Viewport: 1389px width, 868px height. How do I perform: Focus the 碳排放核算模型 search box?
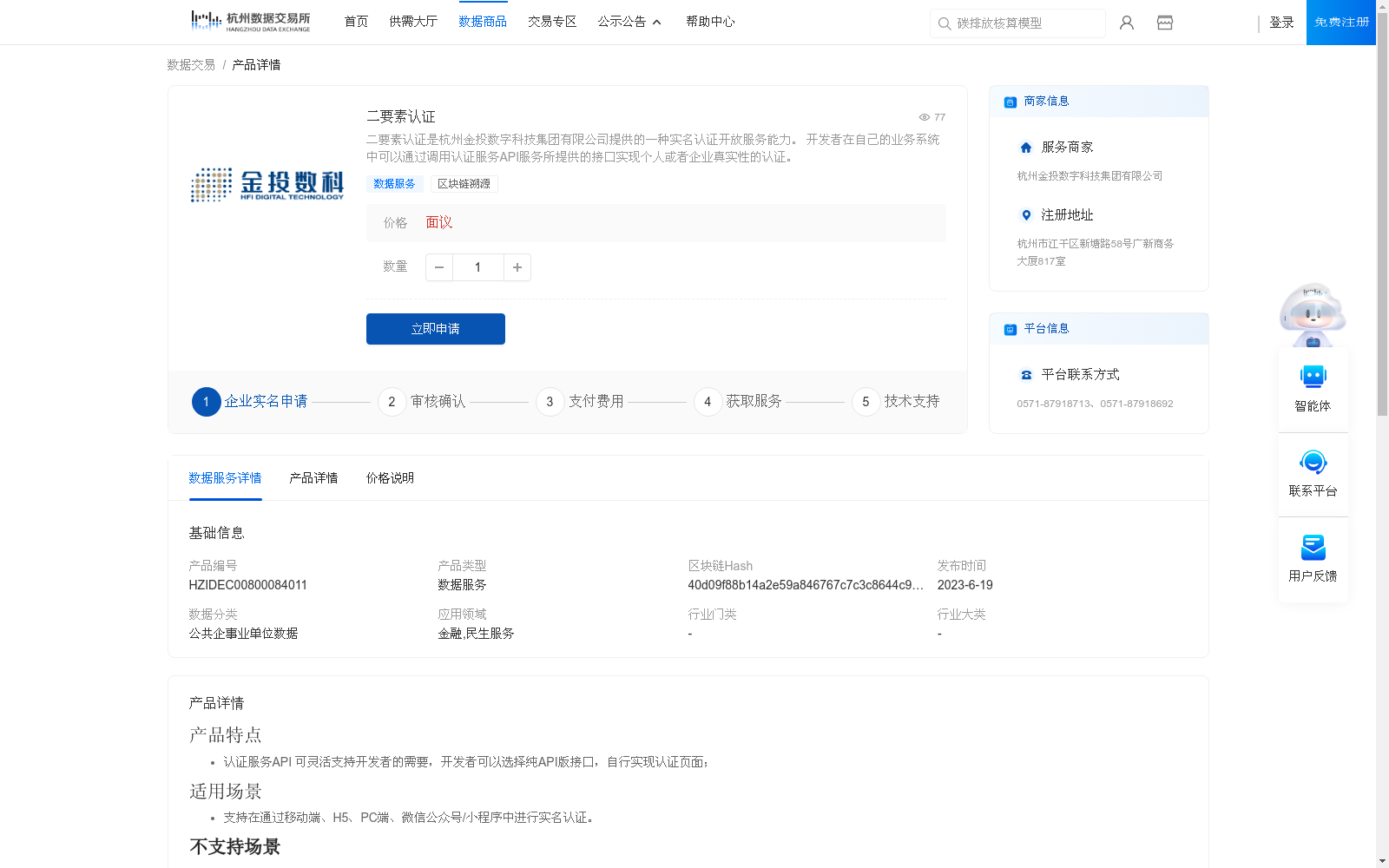tap(1017, 23)
